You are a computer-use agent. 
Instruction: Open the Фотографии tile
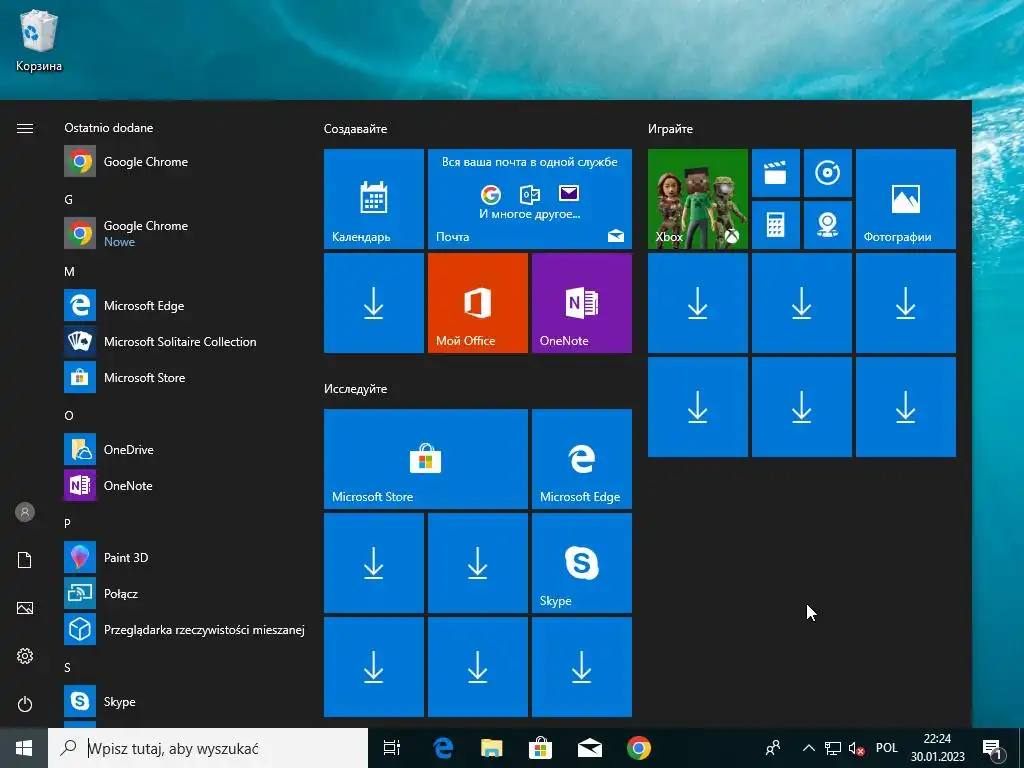[906, 199]
